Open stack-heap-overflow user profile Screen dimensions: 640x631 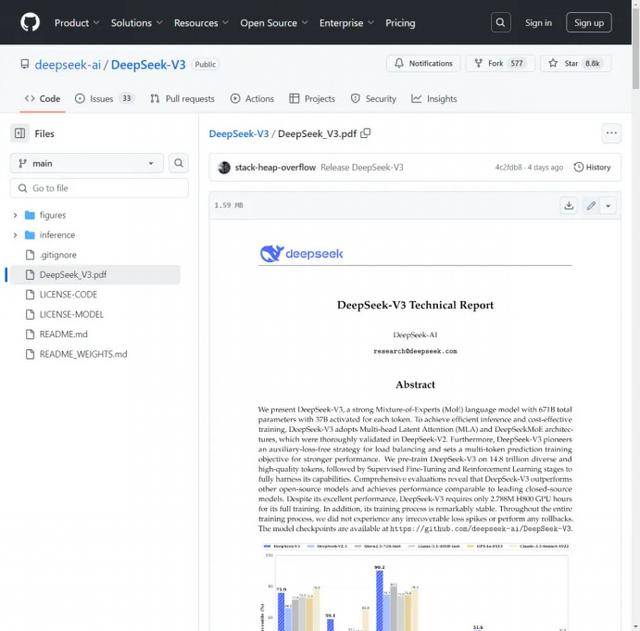pos(275,167)
